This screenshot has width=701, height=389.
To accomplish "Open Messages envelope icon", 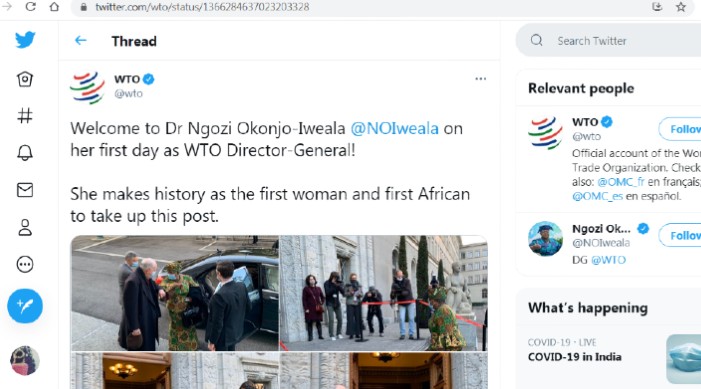I will 25,190.
